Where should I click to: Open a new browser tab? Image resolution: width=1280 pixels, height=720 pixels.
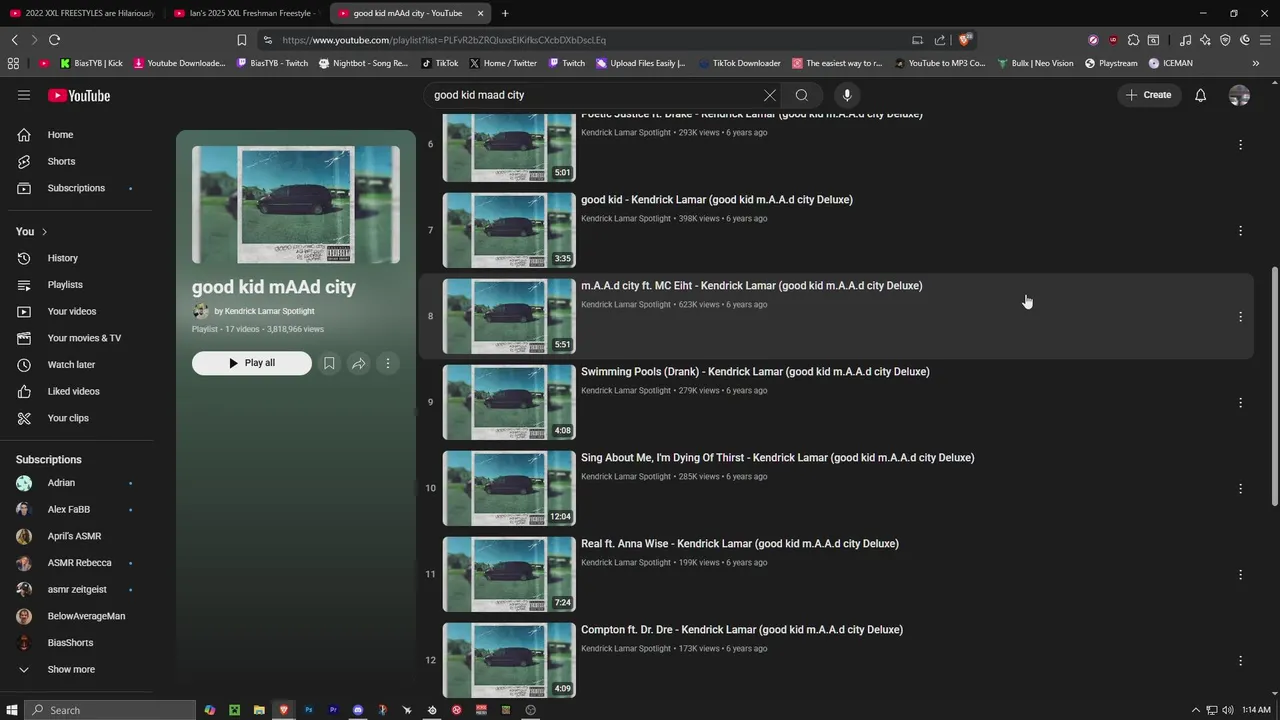click(x=505, y=13)
